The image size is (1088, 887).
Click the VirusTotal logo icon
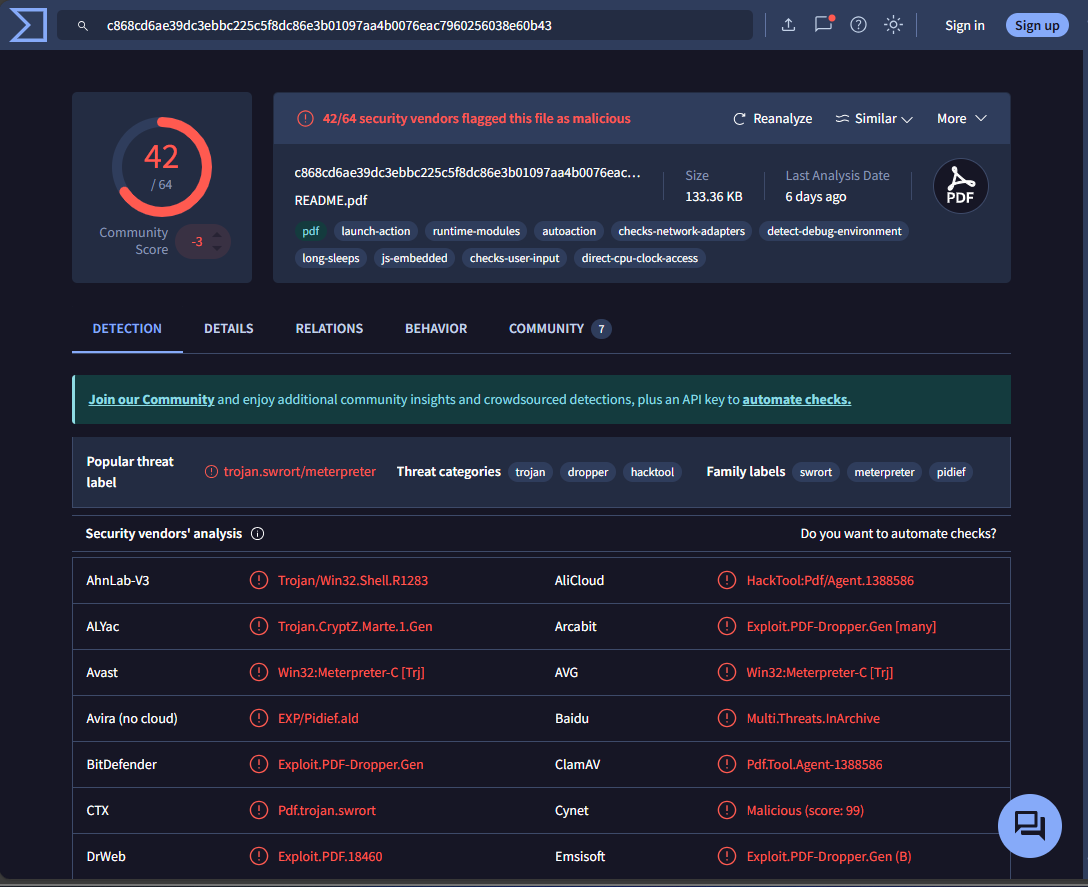click(28, 25)
